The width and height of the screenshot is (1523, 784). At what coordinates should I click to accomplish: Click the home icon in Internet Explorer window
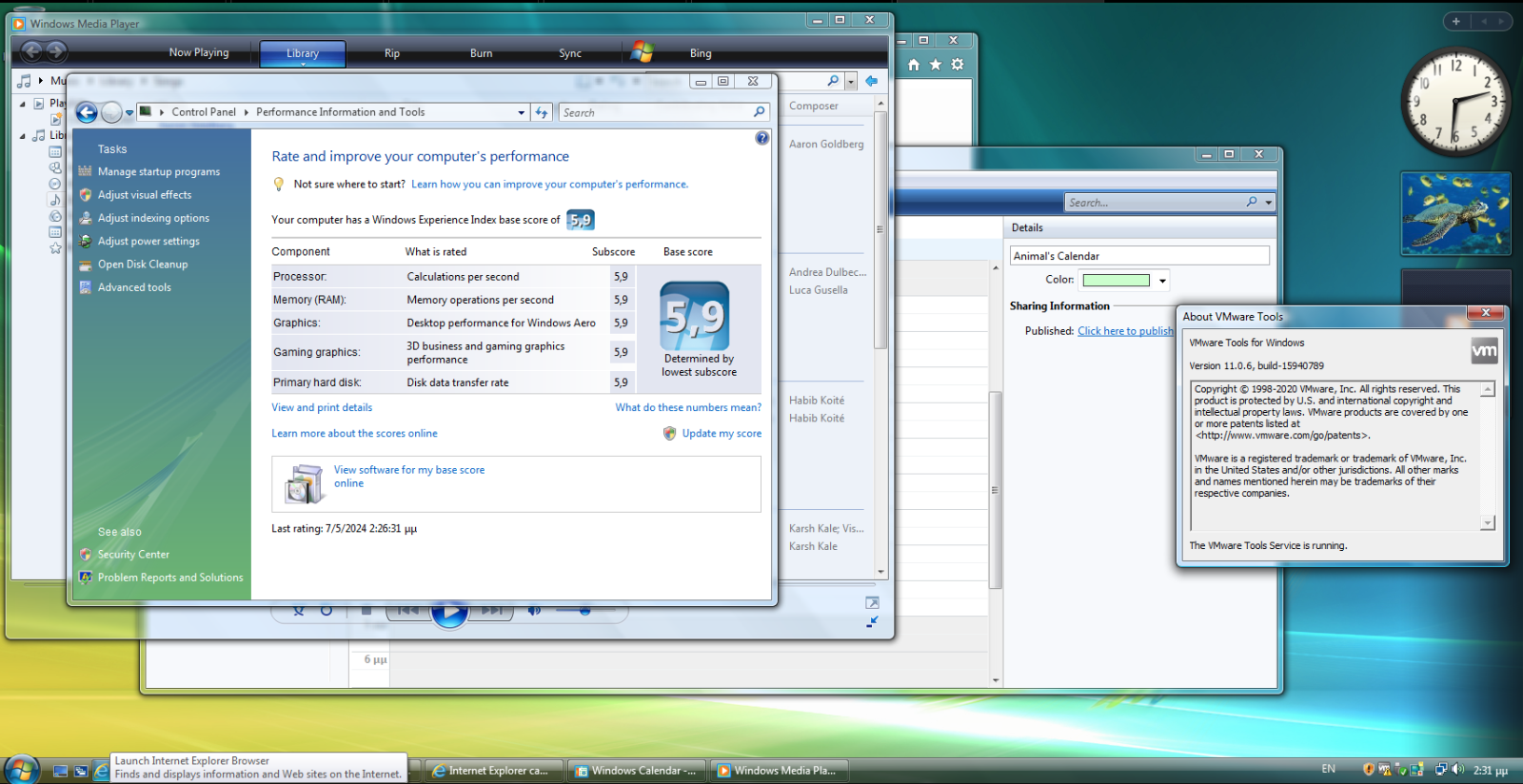click(x=914, y=65)
